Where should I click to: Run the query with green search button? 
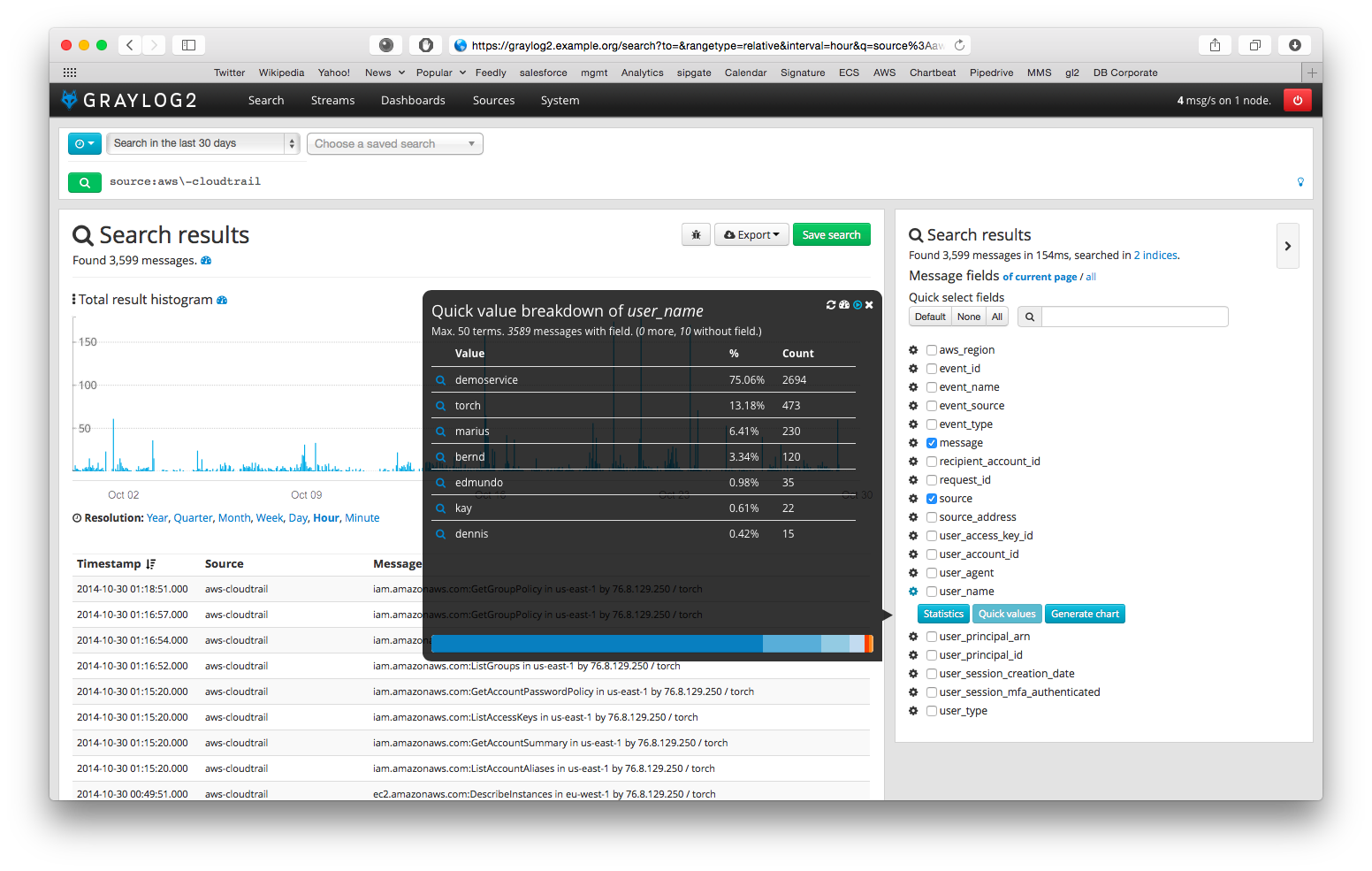[x=85, y=182]
